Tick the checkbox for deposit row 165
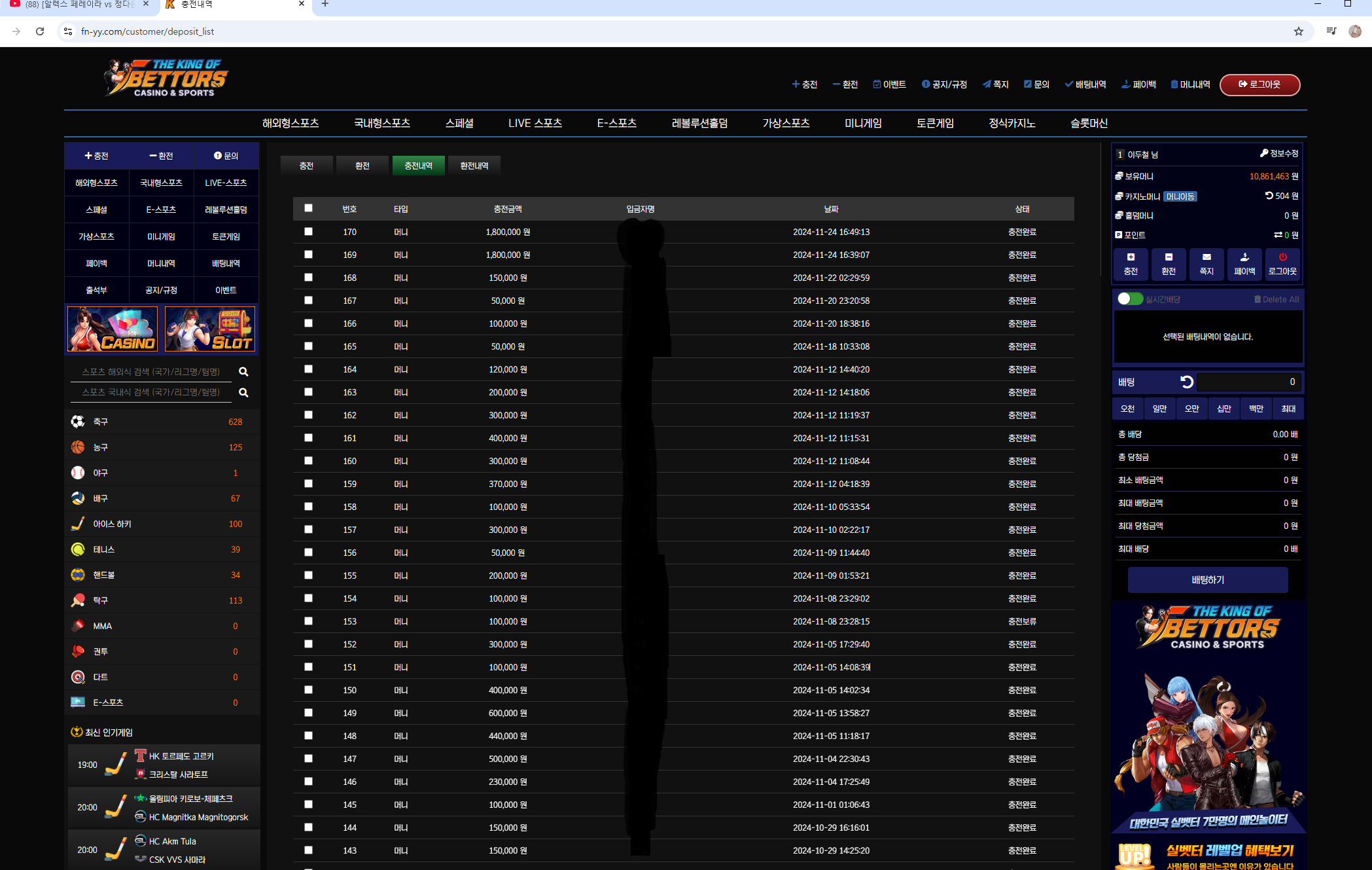 pyautogui.click(x=308, y=346)
